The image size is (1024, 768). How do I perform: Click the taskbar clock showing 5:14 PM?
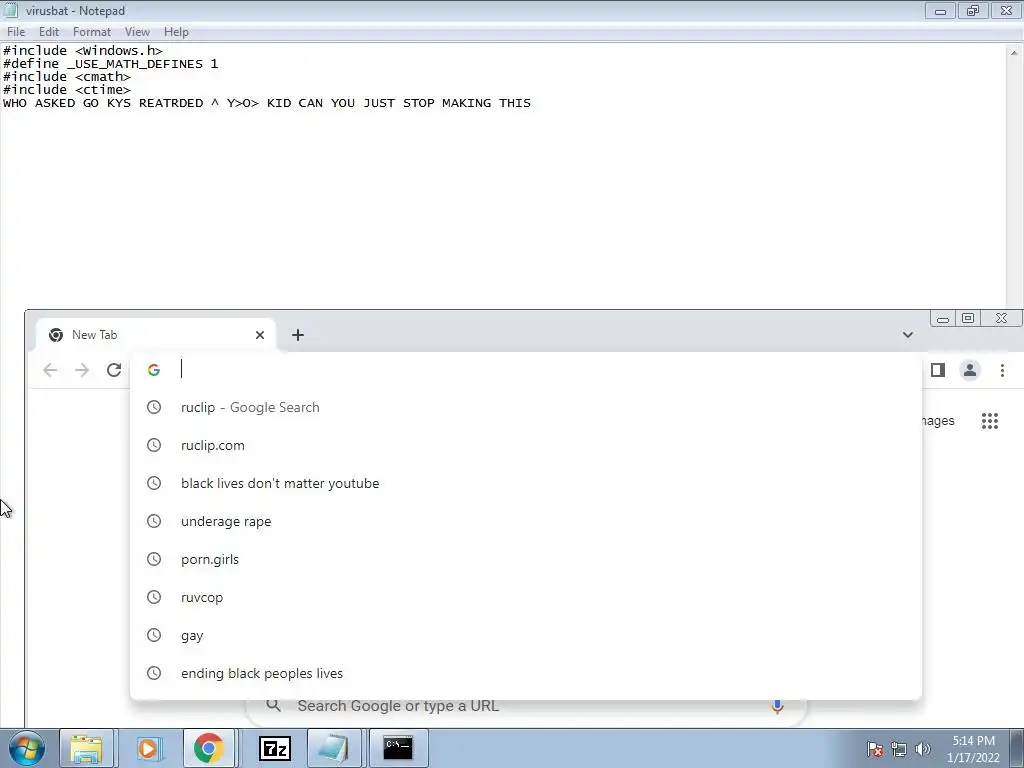click(973, 749)
